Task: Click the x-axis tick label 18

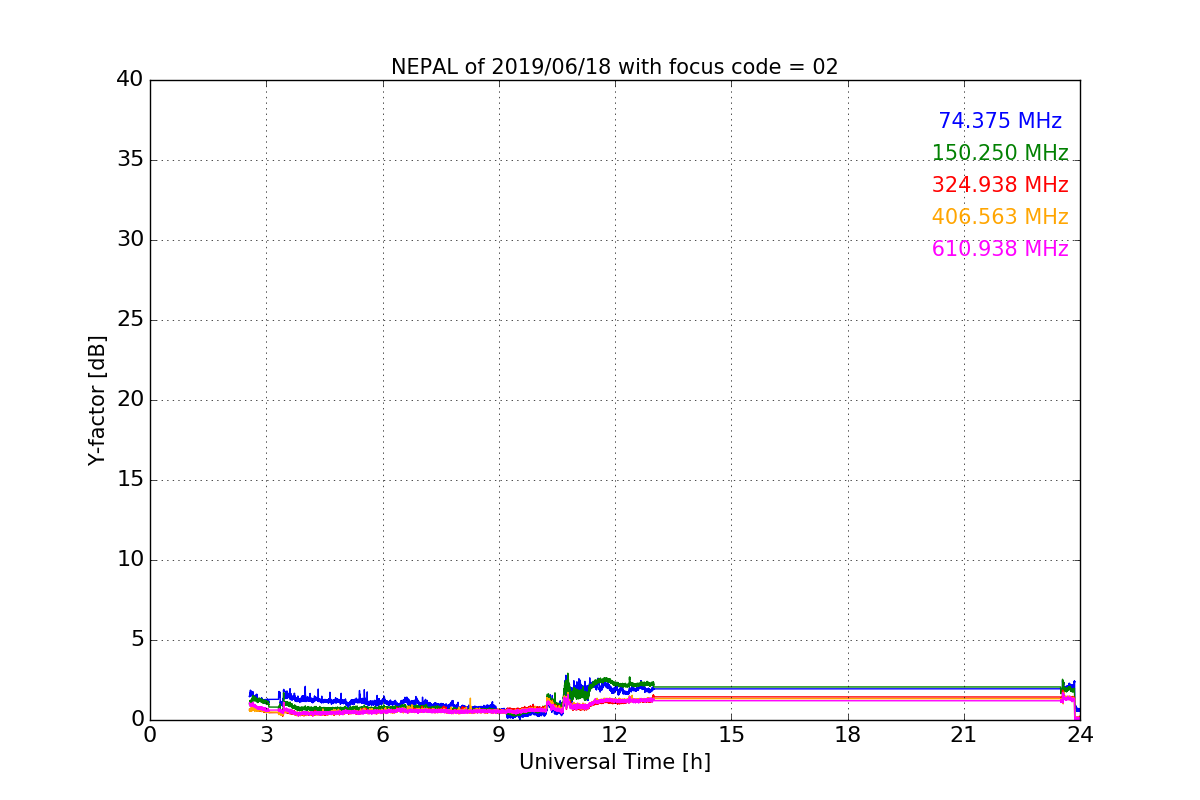Action: pyautogui.click(x=847, y=734)
